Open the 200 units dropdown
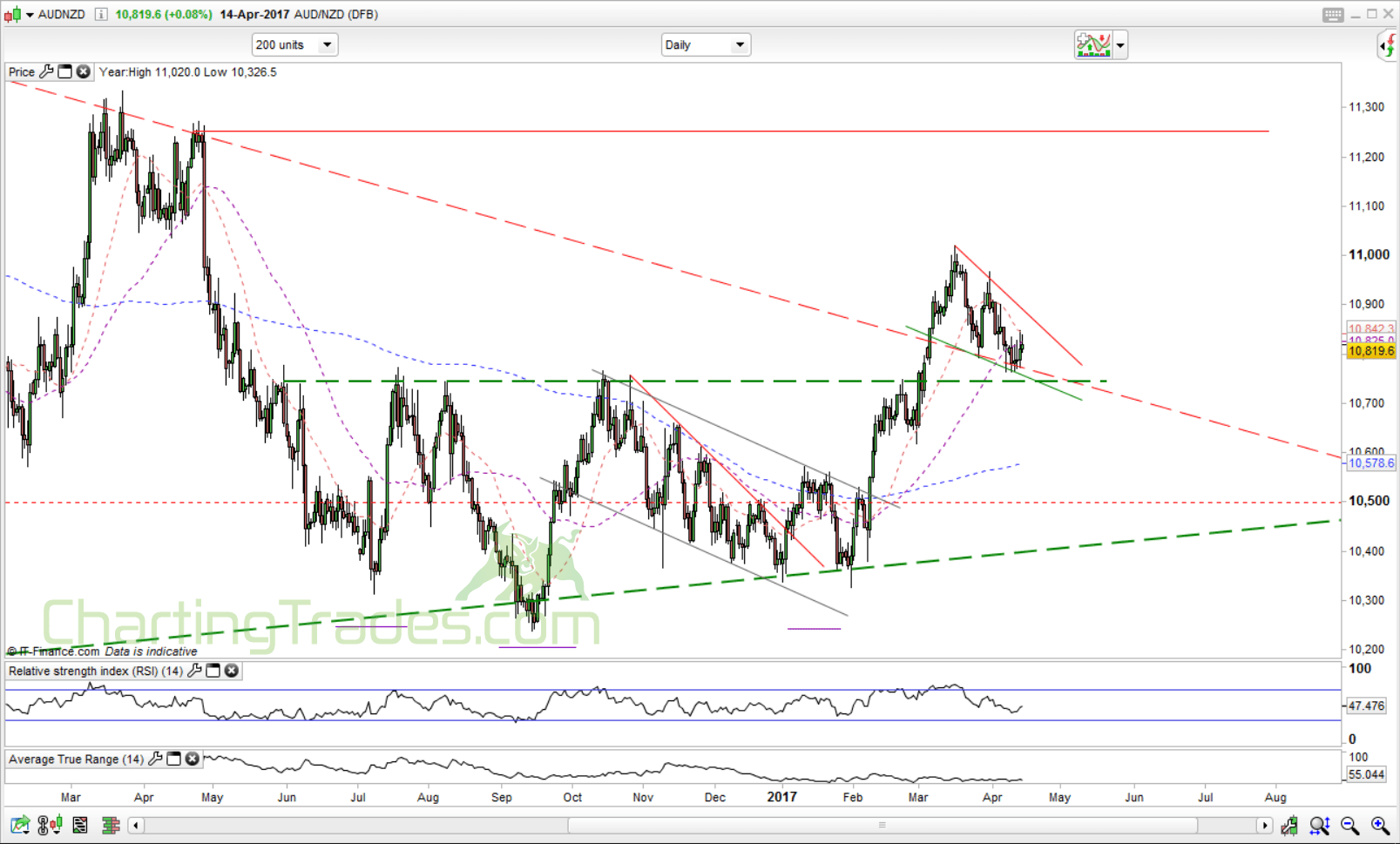1400x844 pixels. (x=326, y=44)
